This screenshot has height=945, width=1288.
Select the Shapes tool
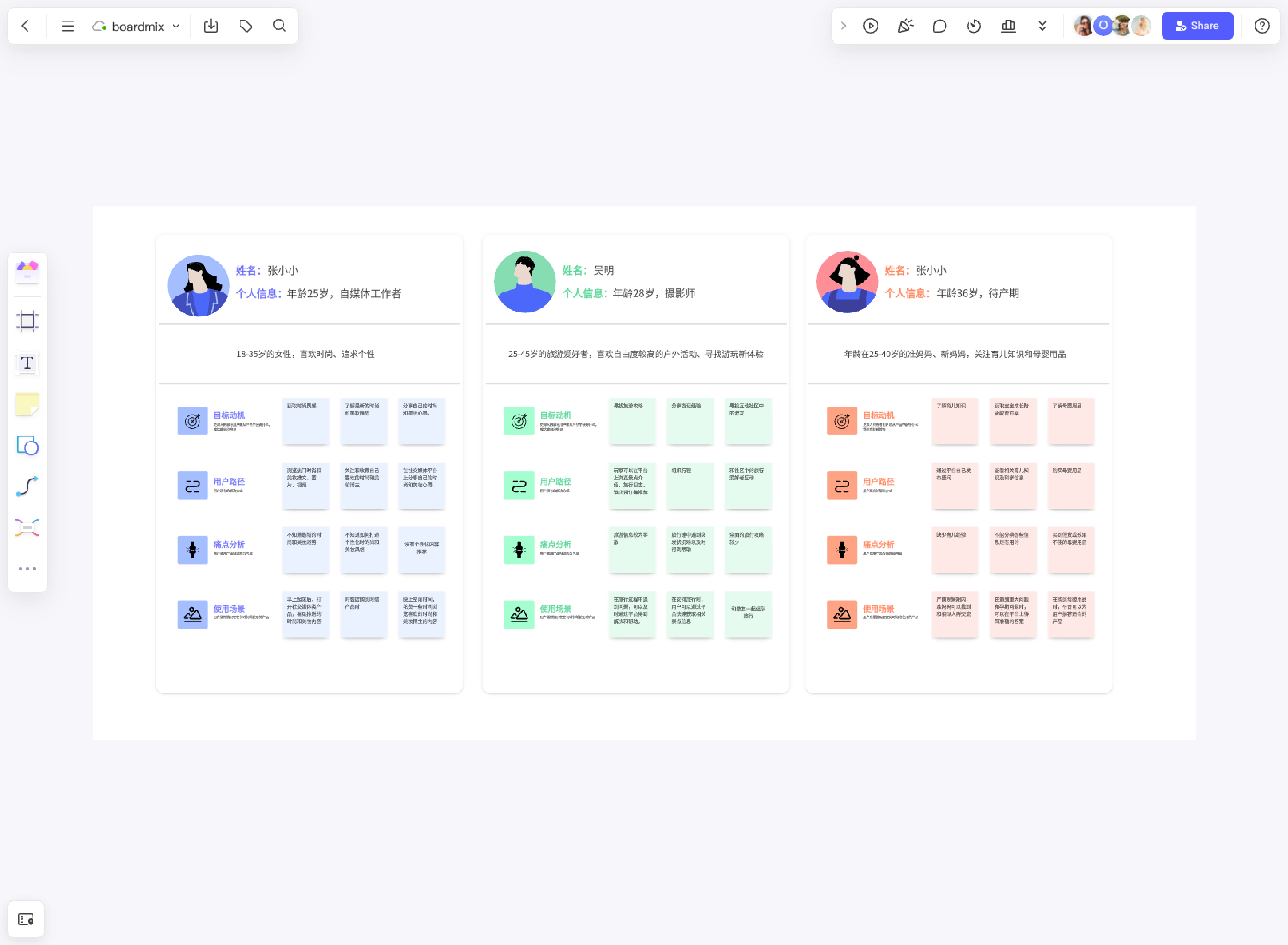click(27, 445)
